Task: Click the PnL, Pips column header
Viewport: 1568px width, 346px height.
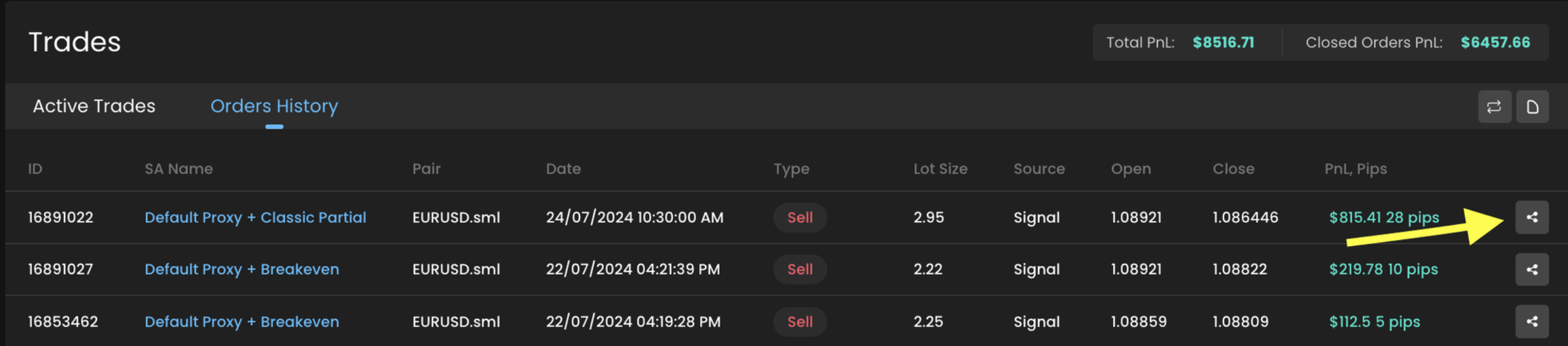Action: 1355,169
